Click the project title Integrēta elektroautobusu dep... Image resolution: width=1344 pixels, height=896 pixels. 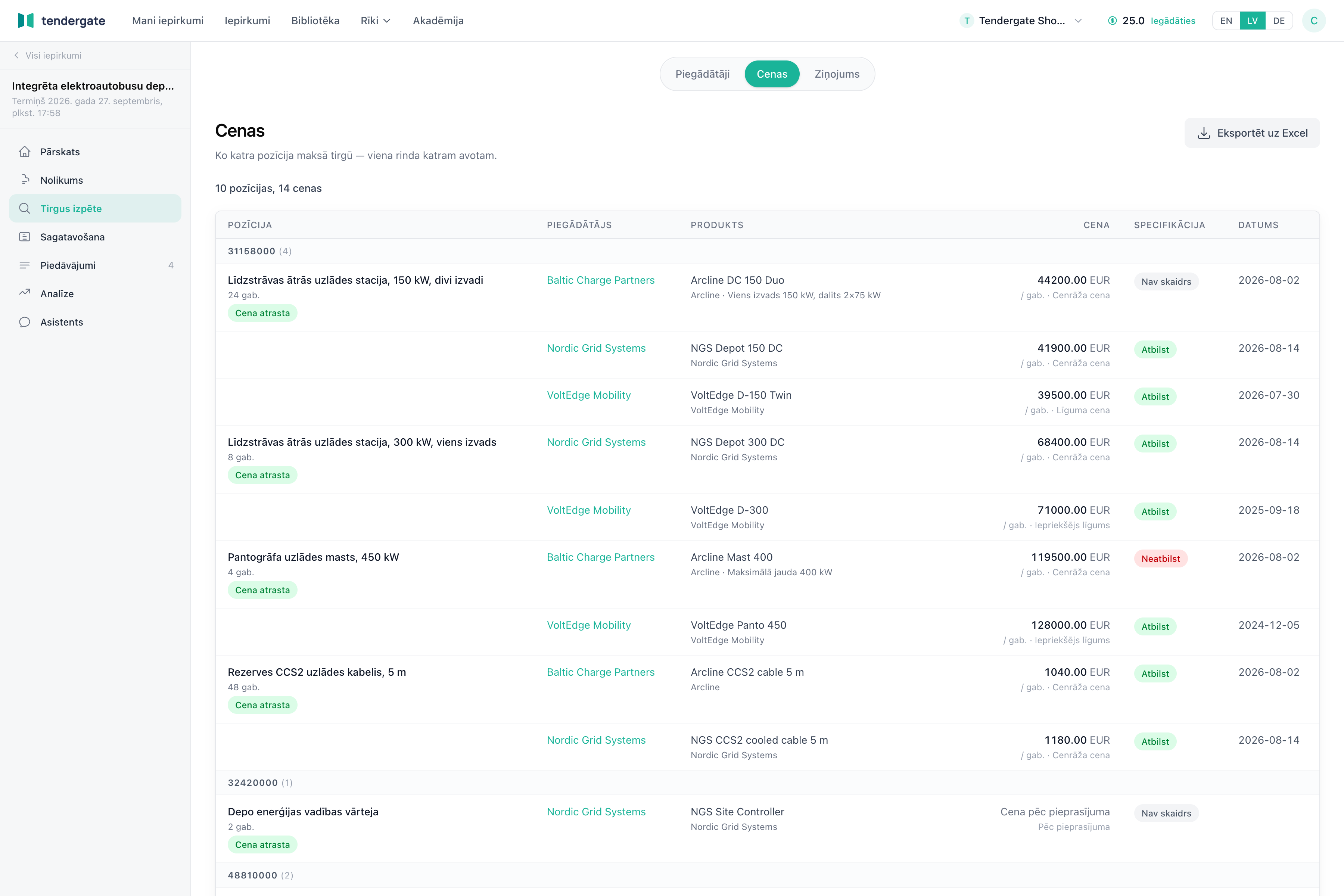[x=93, y=86]
